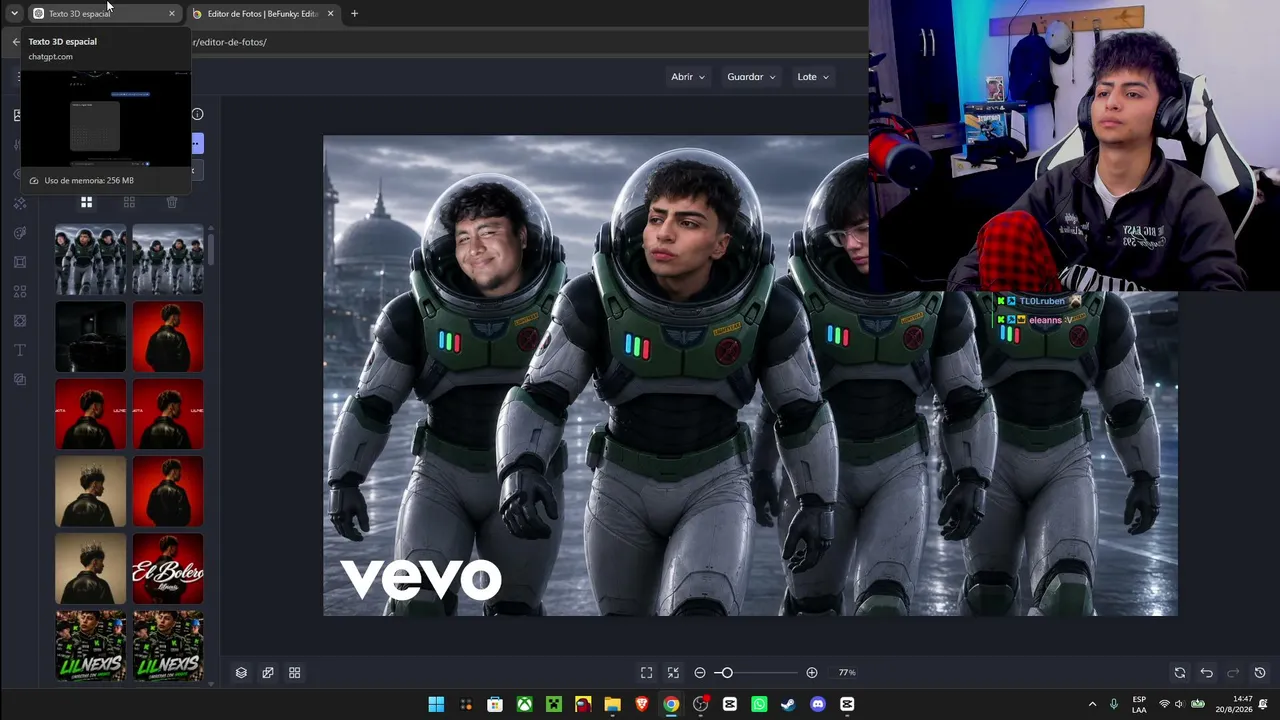This screenshot has width=1280, height=720.
Task: Open the volume control in the tray
Action: click(x=1179, y=704)
